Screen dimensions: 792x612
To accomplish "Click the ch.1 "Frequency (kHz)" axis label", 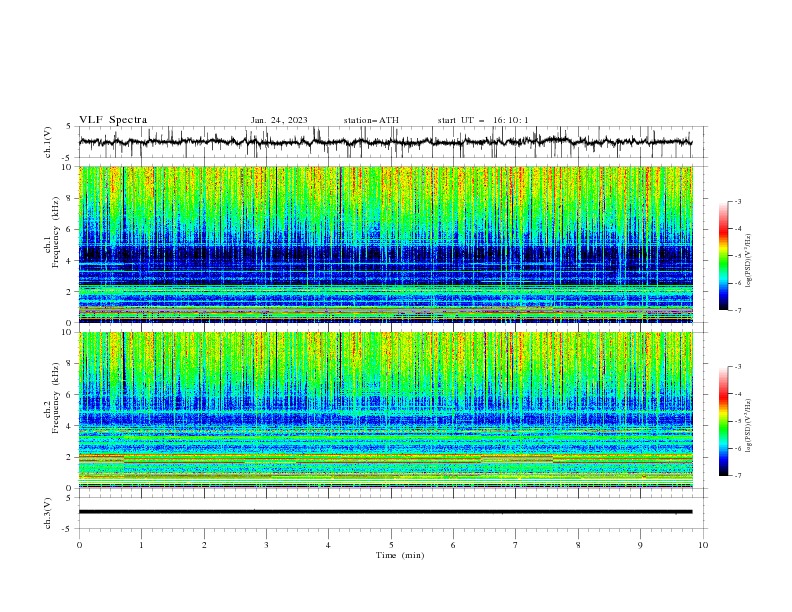I will (x=55, y=232).
